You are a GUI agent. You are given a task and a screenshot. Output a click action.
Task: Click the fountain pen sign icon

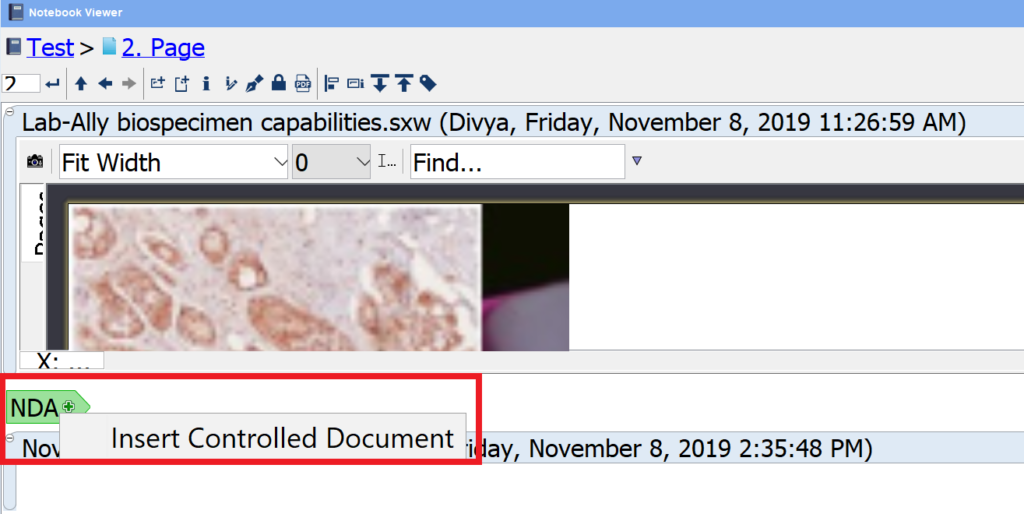255,83
